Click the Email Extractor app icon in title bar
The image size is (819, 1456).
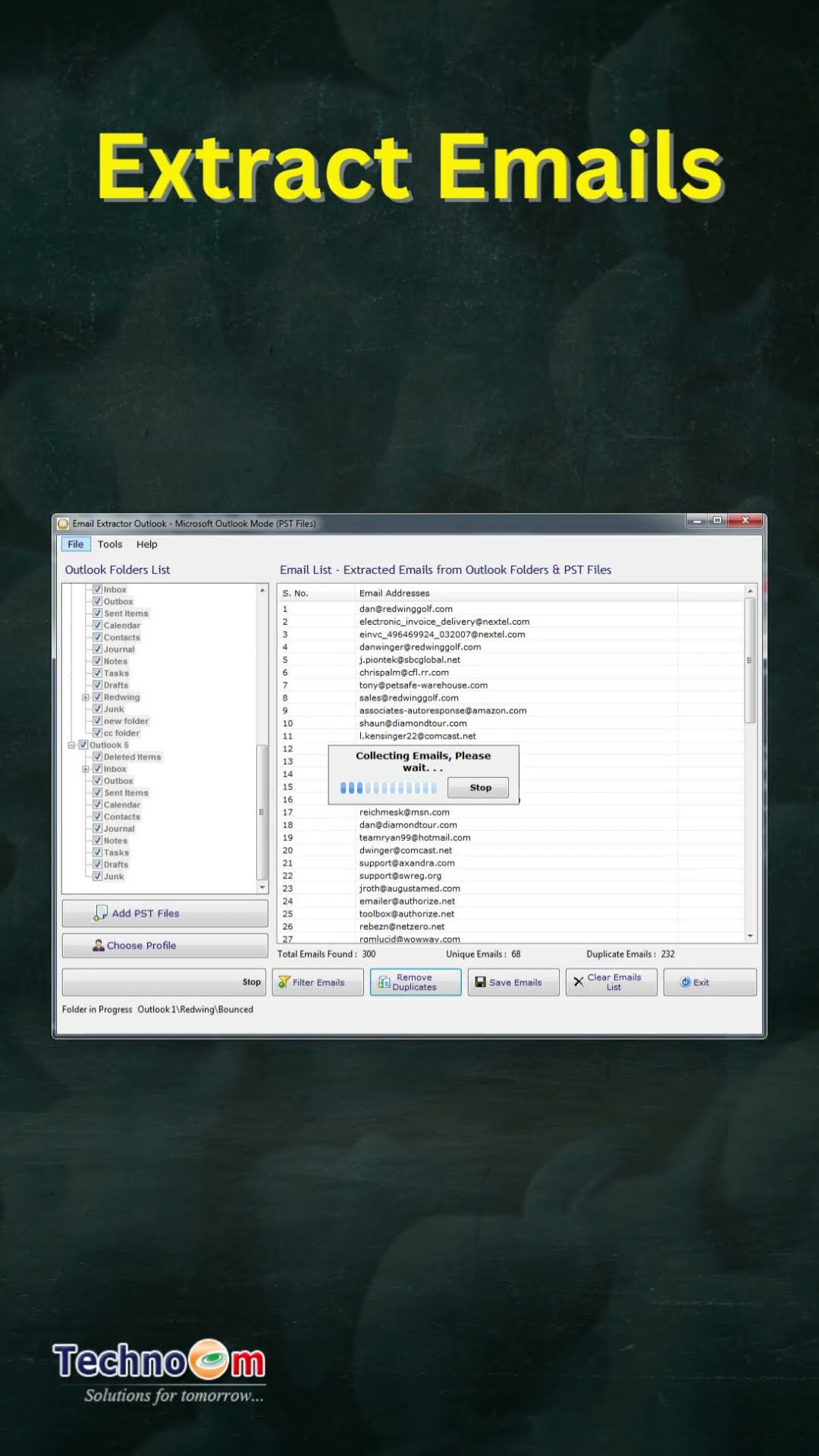63,523
